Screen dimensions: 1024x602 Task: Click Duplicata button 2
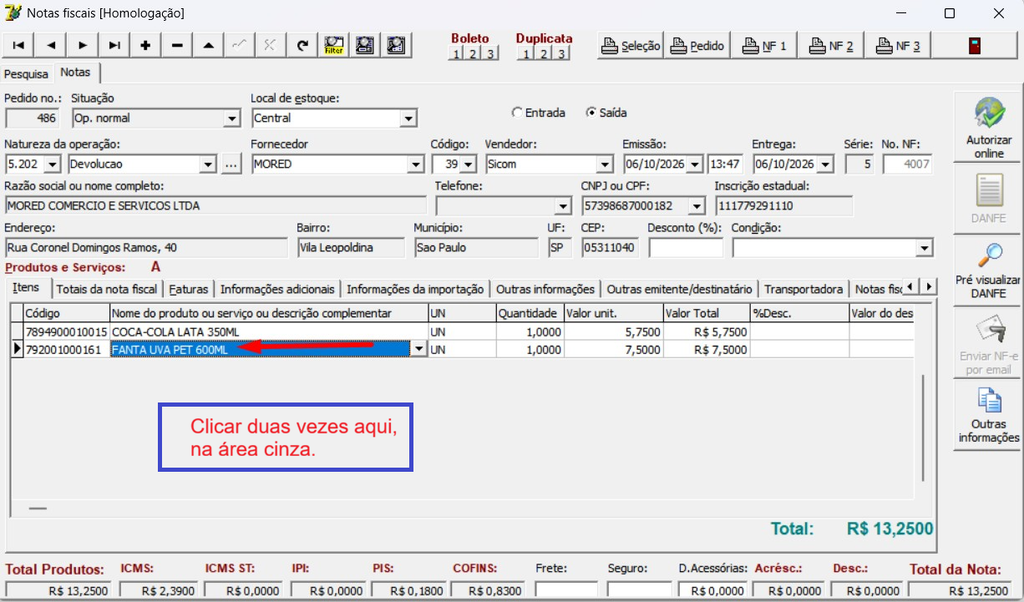pos(543,54)
